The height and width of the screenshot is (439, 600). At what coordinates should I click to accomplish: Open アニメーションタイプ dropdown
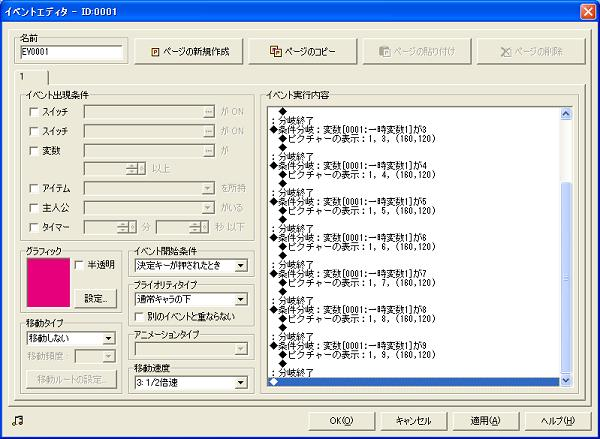click(240, 349)
